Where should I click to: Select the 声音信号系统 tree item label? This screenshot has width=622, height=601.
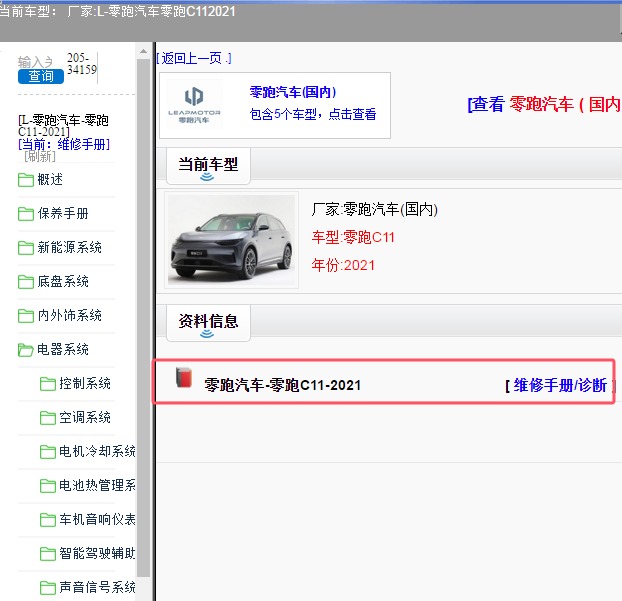click(x=97, y=588)
